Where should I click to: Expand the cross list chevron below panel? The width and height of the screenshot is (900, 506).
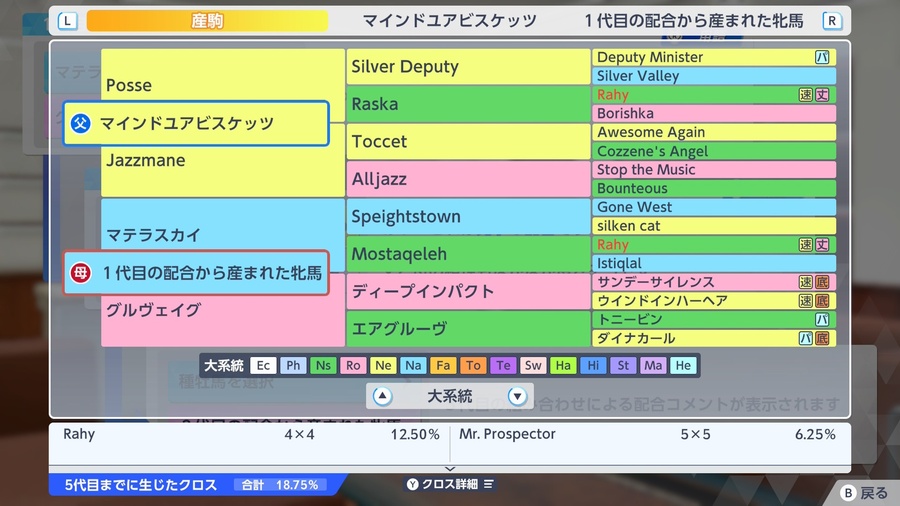coord(450,469)
